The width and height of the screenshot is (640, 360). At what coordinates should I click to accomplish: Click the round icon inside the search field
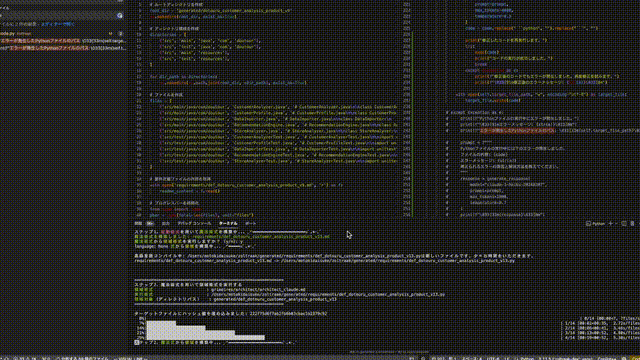coord(120,16)
